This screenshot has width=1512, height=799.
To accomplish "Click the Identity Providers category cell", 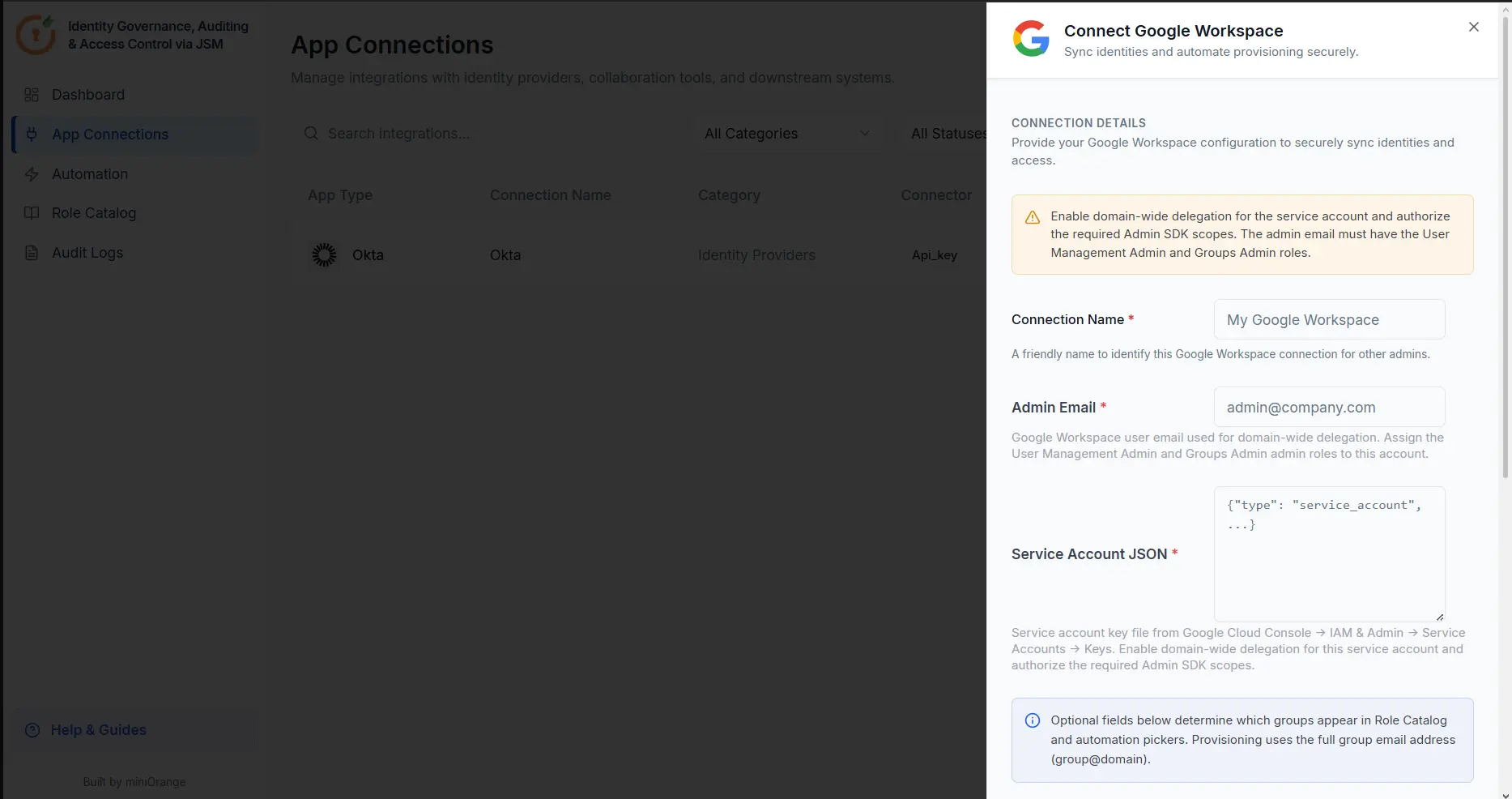I will pyautogui.click(x=756, y=255).
